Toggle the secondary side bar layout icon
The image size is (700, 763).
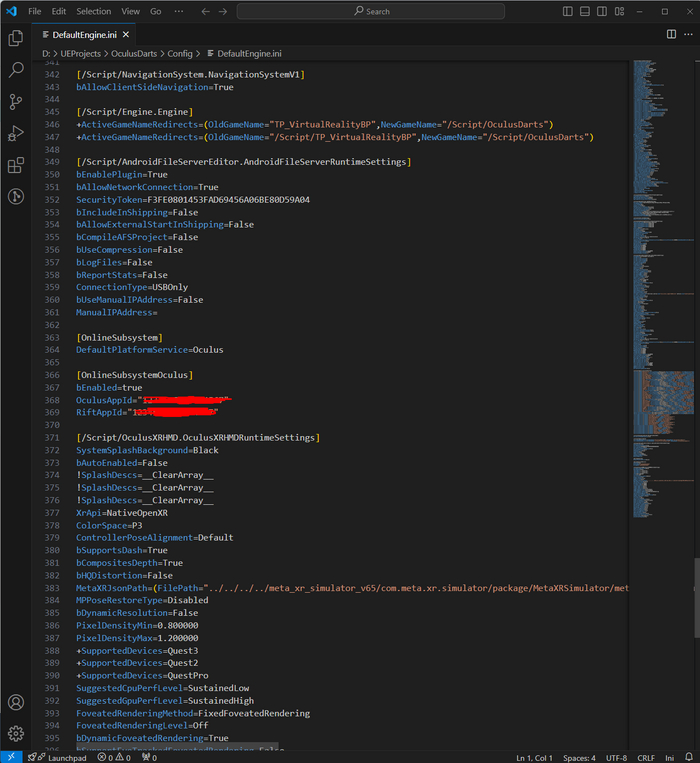pos(602,11)
